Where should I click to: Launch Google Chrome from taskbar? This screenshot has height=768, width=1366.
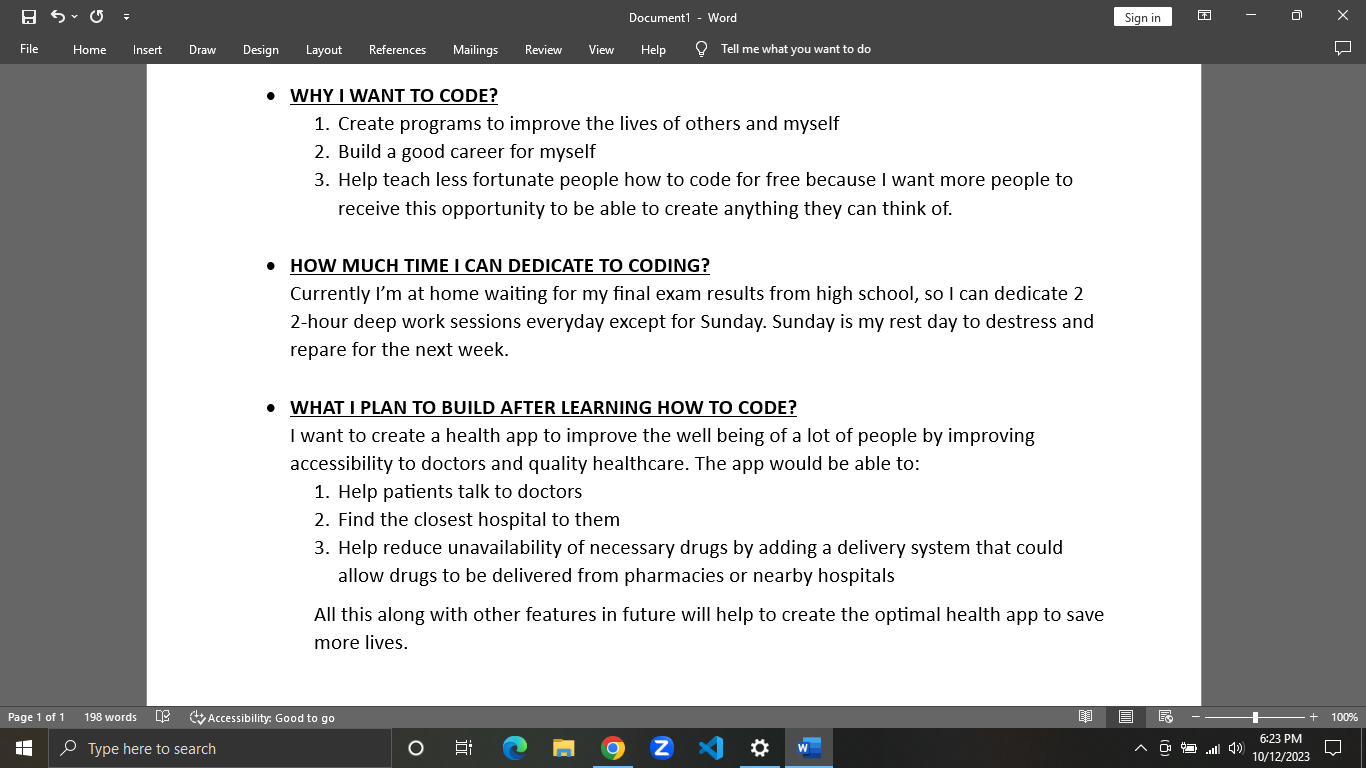coord(613,748)
